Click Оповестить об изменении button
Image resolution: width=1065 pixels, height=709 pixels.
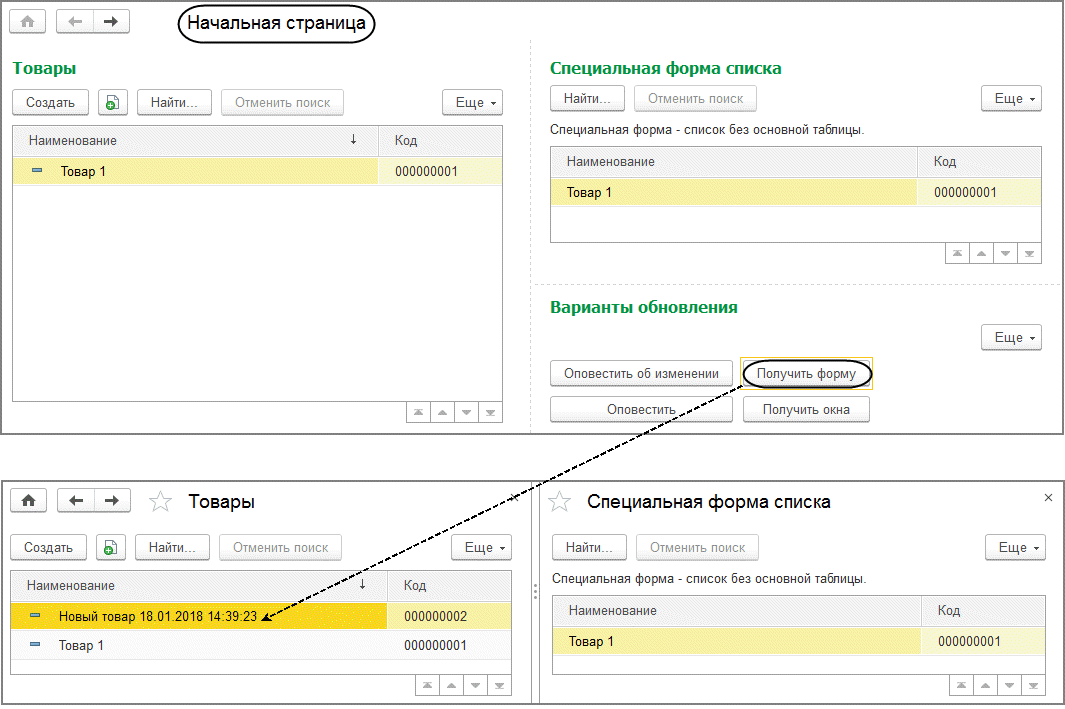641,374
